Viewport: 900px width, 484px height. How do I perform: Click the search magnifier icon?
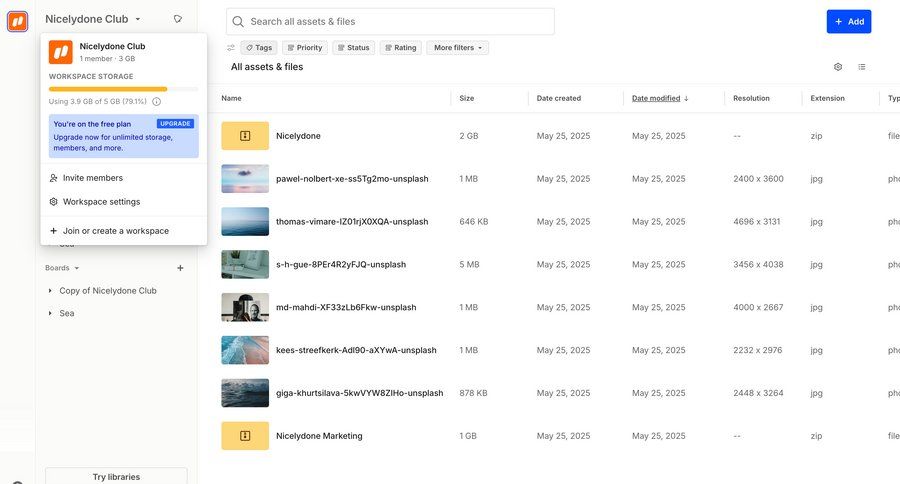(238, 22)
